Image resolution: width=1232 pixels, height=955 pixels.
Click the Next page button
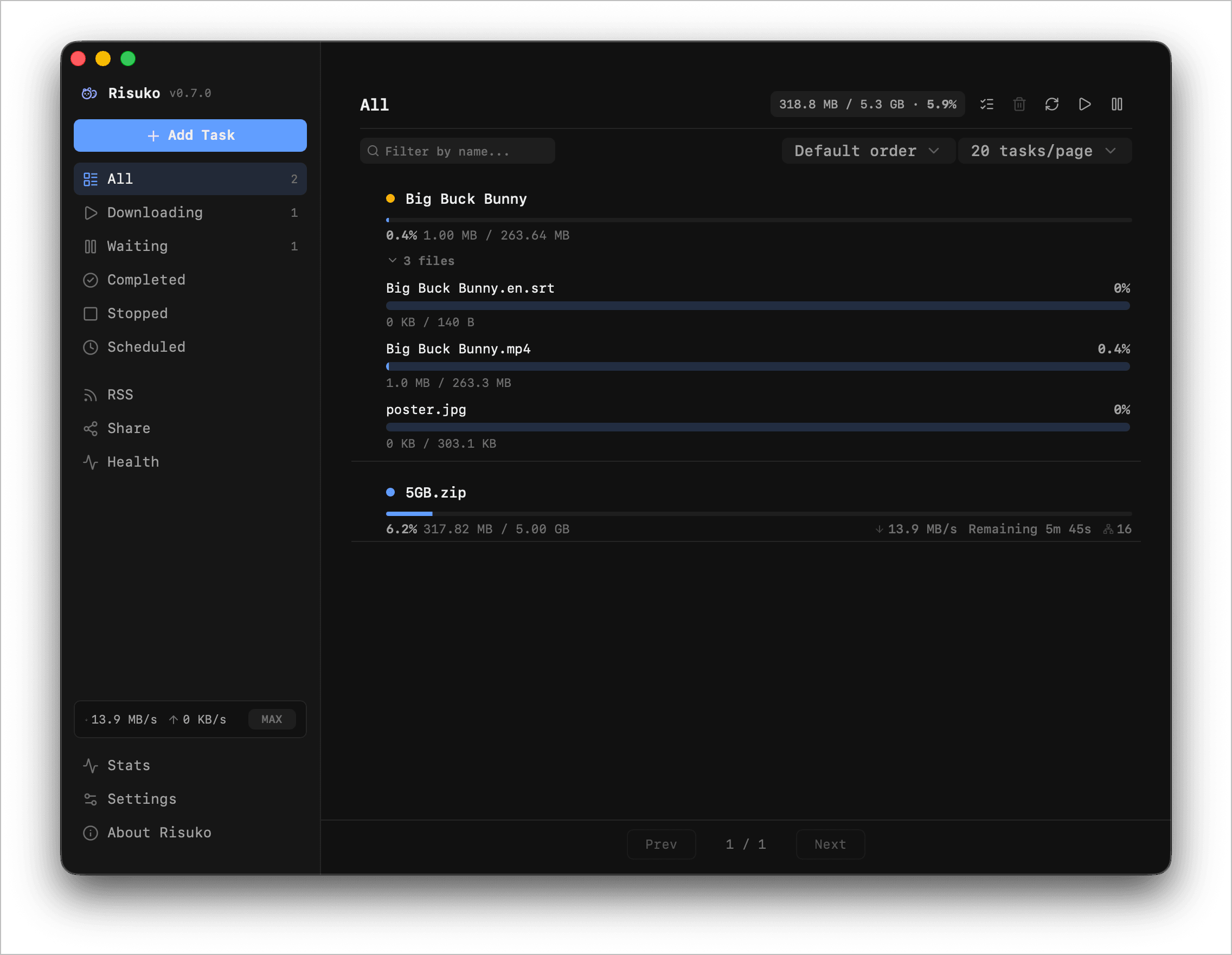pyautogui.click(x=830, y=844)
